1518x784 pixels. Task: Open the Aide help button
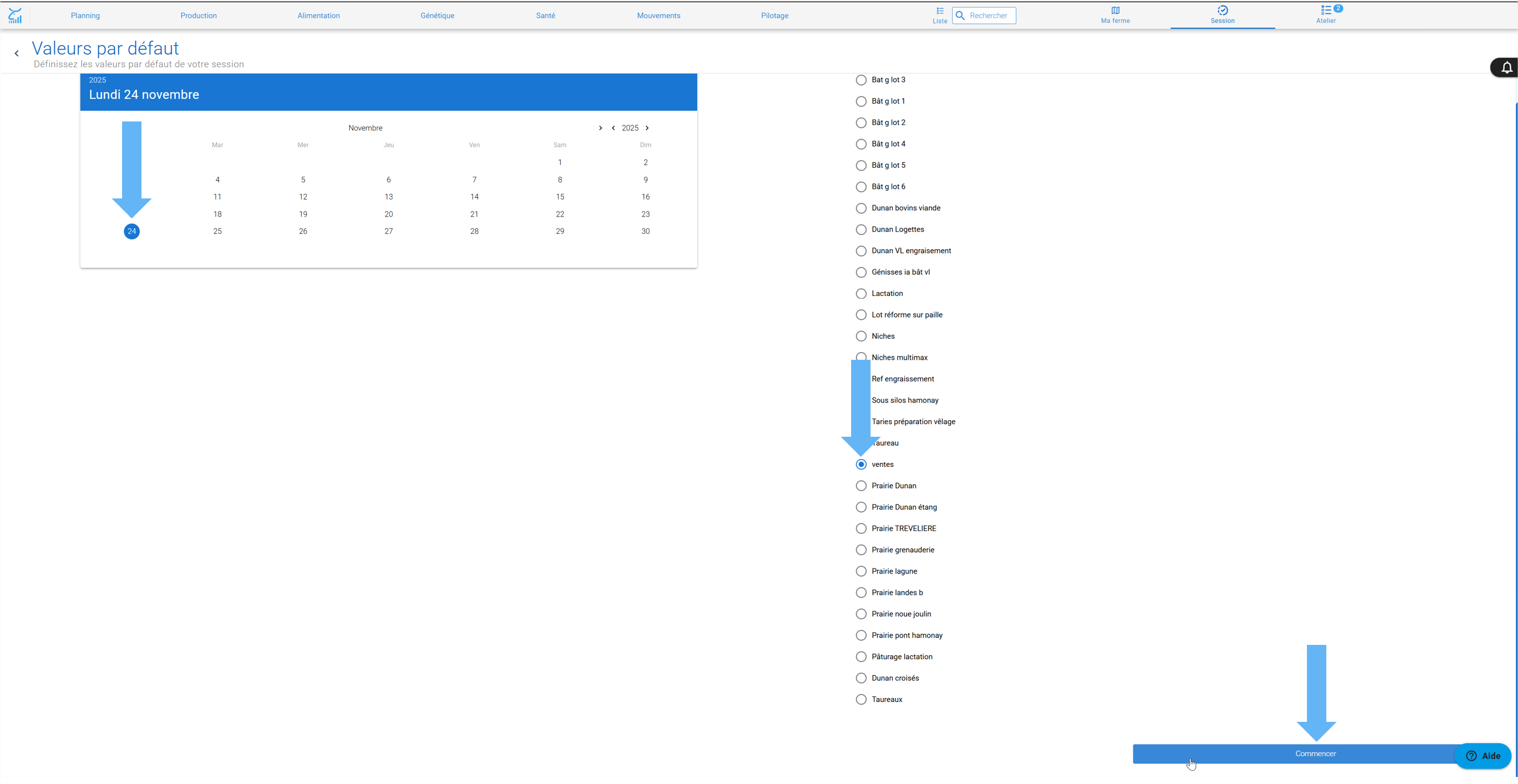tap(1483, 755)
